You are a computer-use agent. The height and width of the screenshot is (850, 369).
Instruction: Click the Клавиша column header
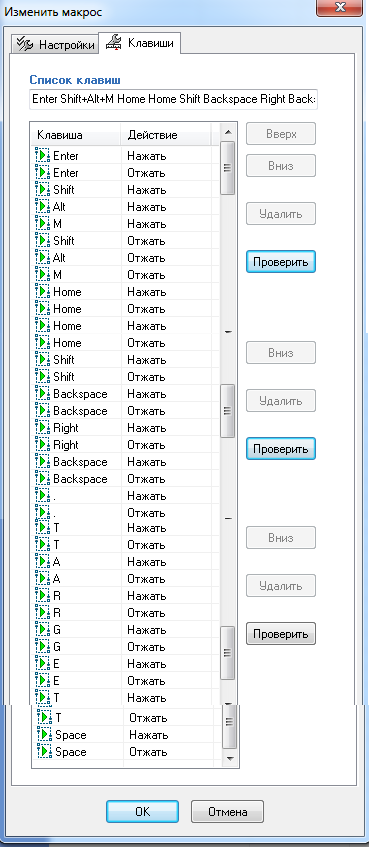(x=76, y=135)
